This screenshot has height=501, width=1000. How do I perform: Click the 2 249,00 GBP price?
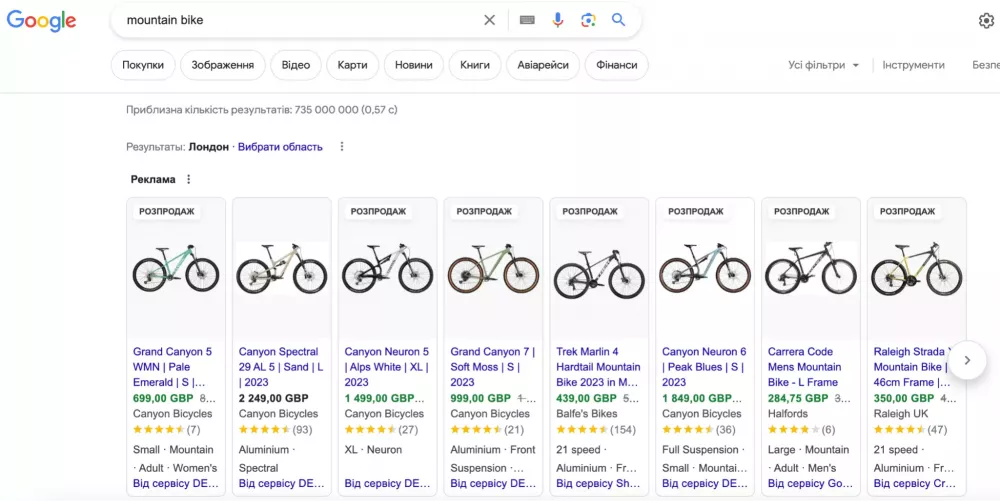pos(274,398)
